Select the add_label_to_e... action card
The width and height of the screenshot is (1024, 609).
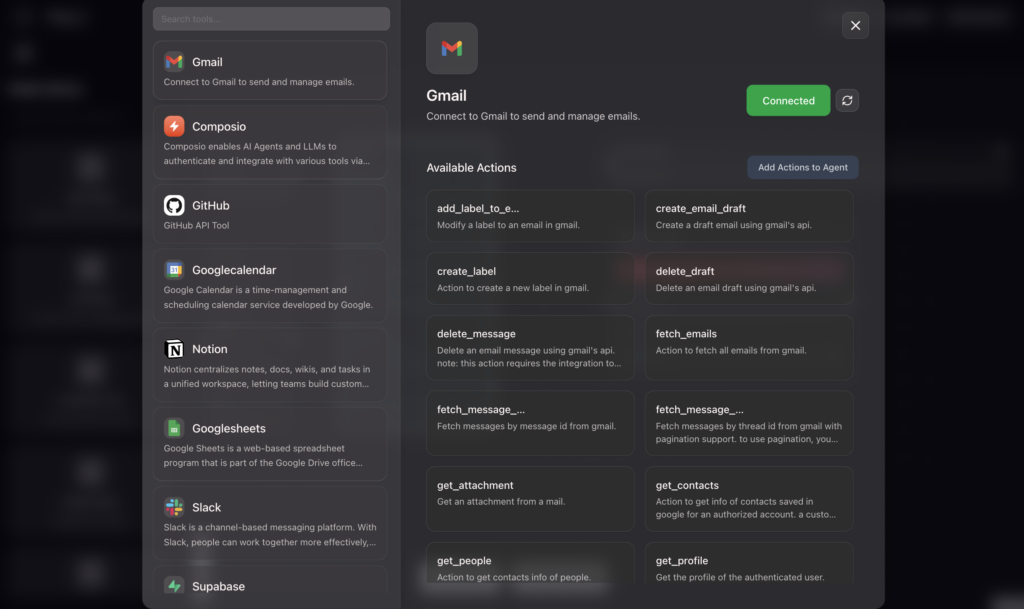(x=530, y=216)
